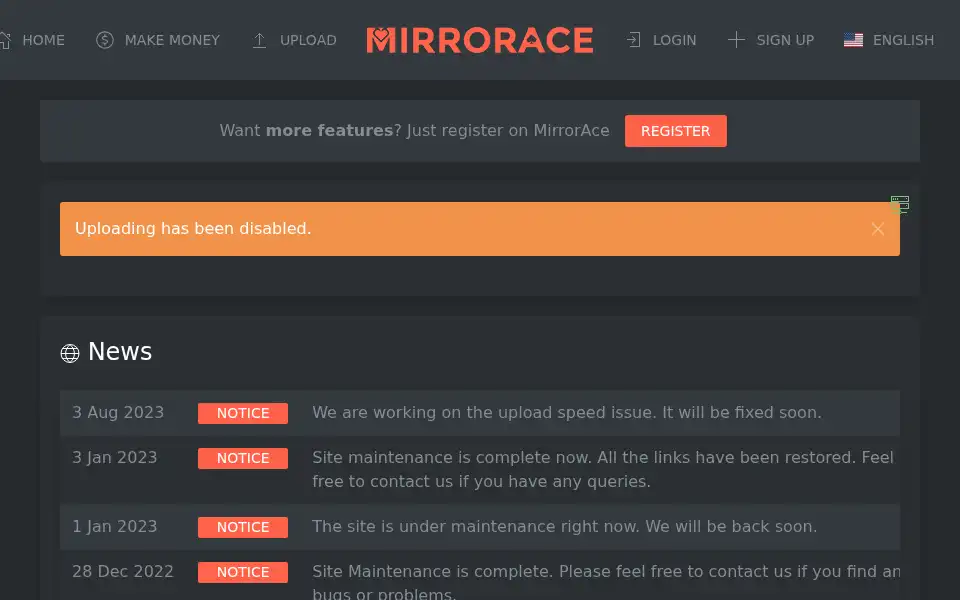Click the dollar coin Make Money icon

click(x=105, y=40)
